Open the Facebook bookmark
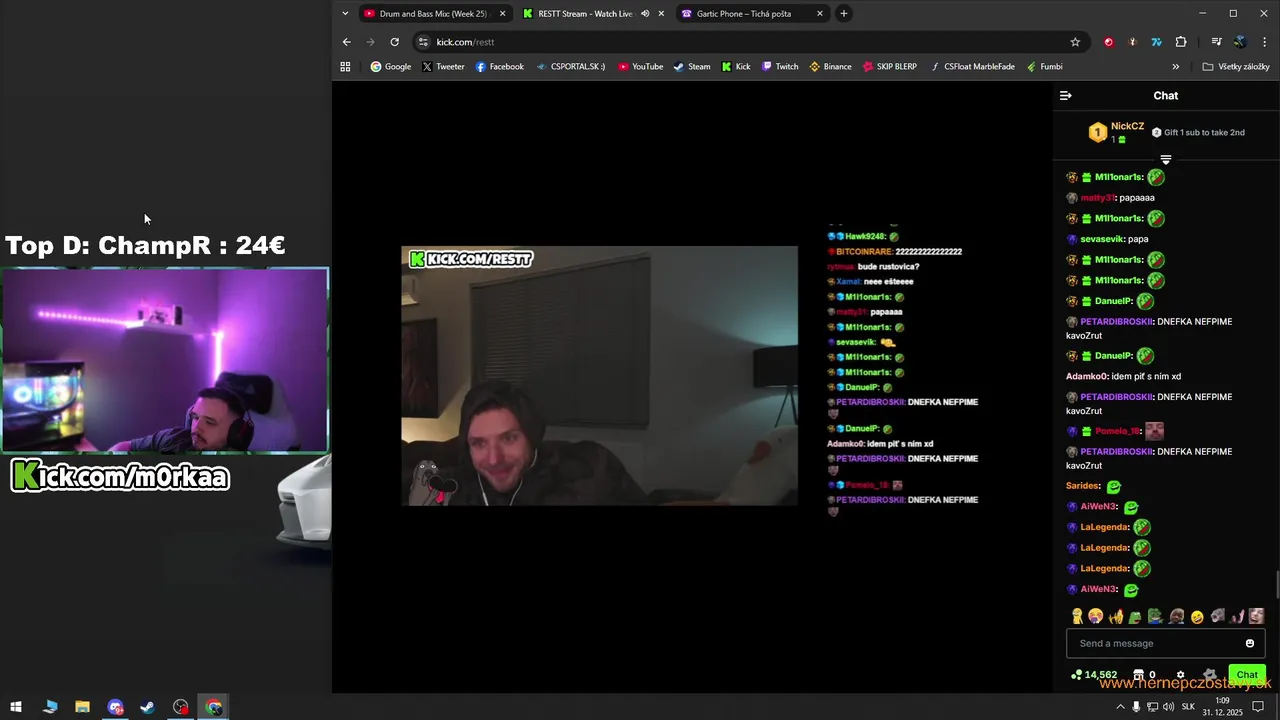1280x720 pixels. (499, 67)
